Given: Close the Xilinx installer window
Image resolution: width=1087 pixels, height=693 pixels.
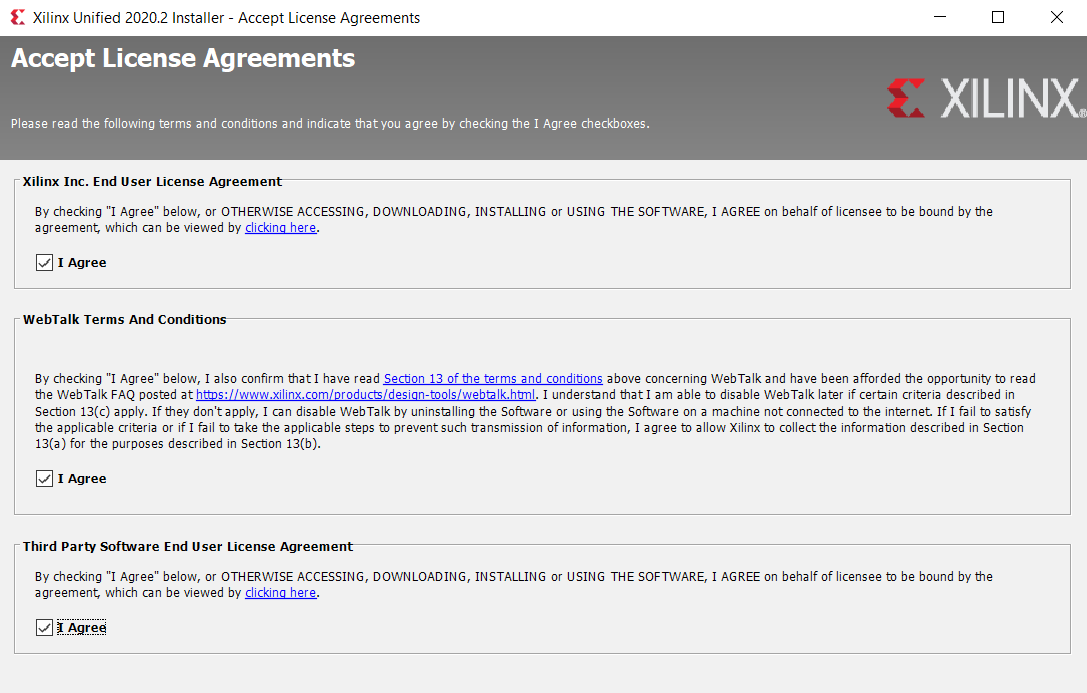Looking at the screenshot, I should [1056, 17].
